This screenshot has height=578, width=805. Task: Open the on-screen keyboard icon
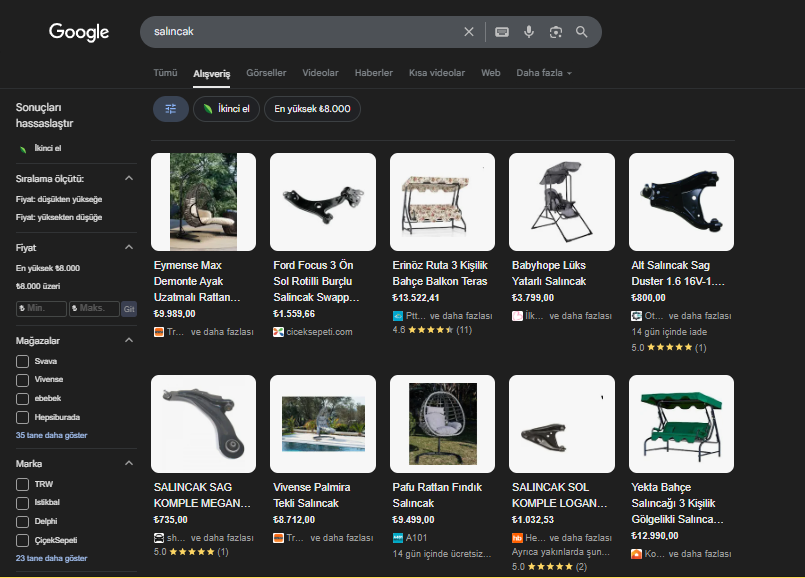pyautogui.click(x=502, y=32)
